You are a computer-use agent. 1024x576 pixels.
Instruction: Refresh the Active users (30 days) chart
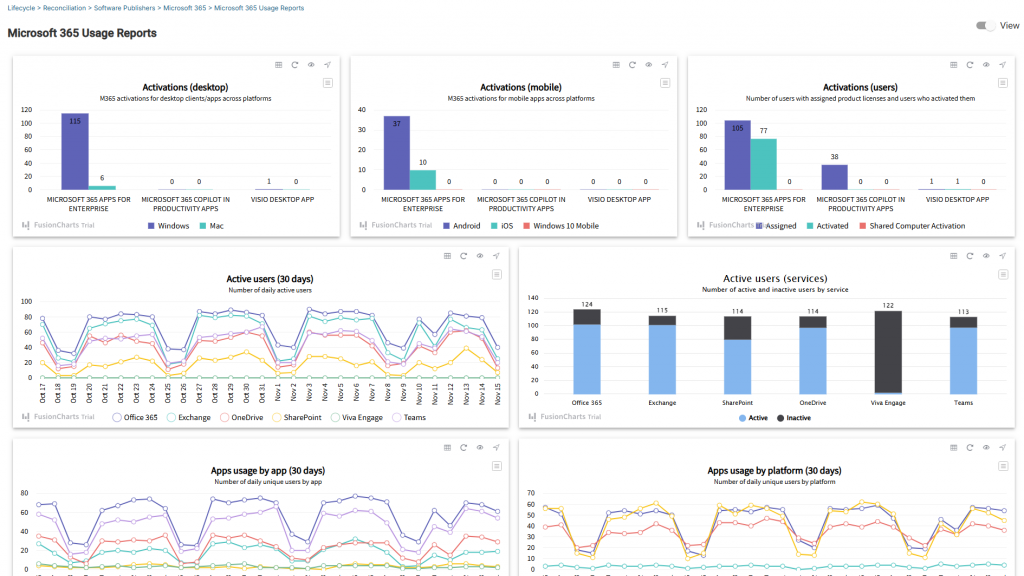point(464,256)
